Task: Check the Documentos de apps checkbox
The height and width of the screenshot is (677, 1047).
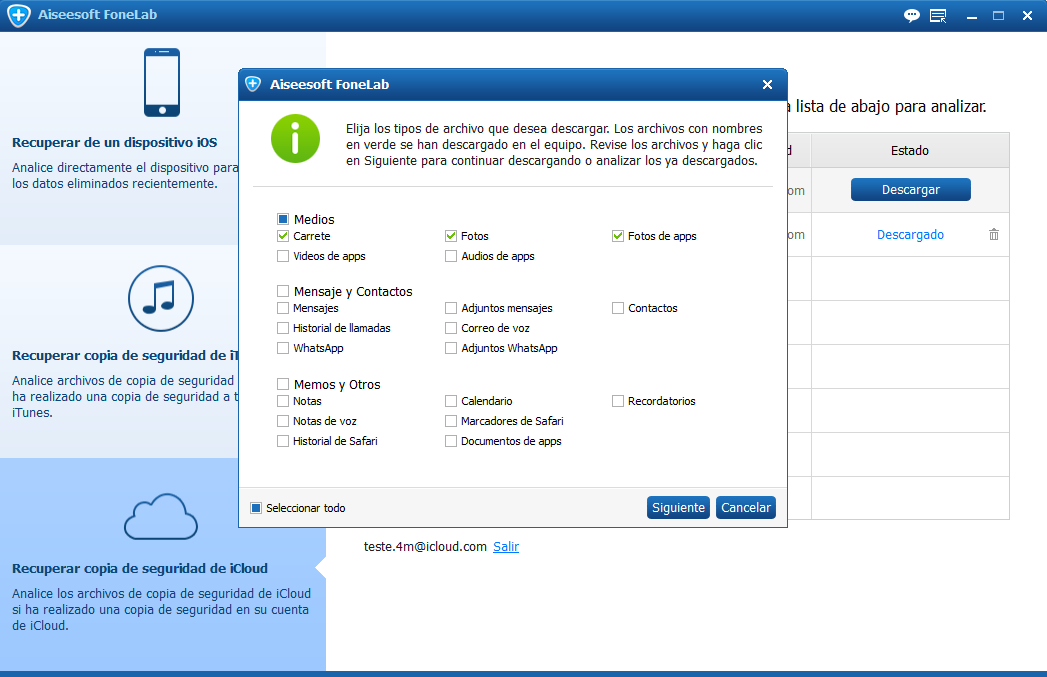Action: (451, 441)
